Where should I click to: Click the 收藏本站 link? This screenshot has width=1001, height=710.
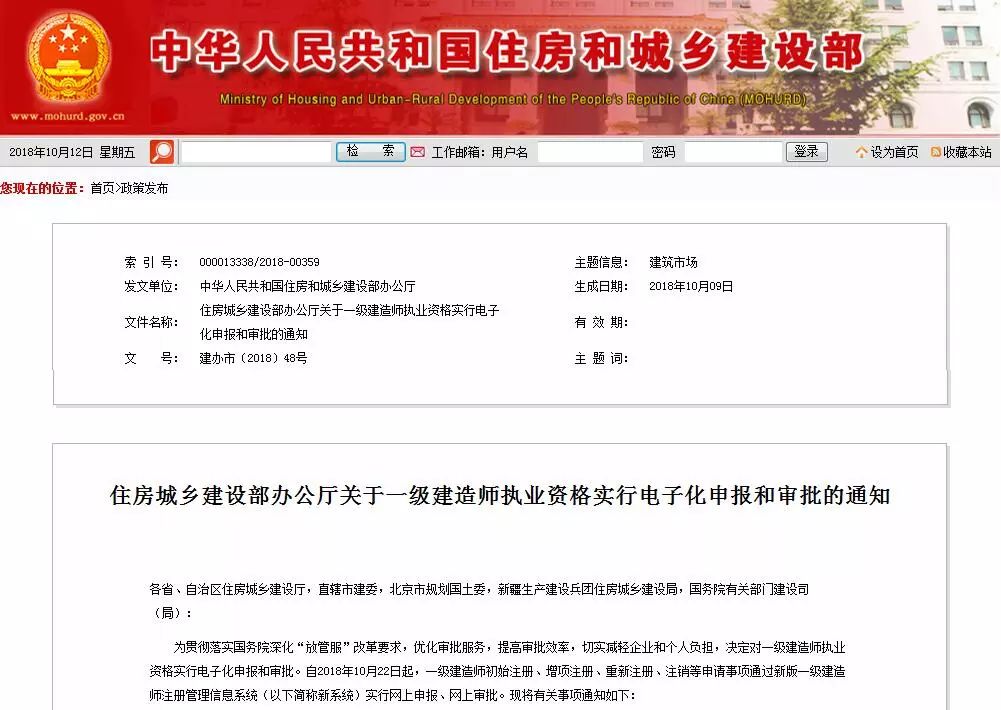click(x=967, y=152)
